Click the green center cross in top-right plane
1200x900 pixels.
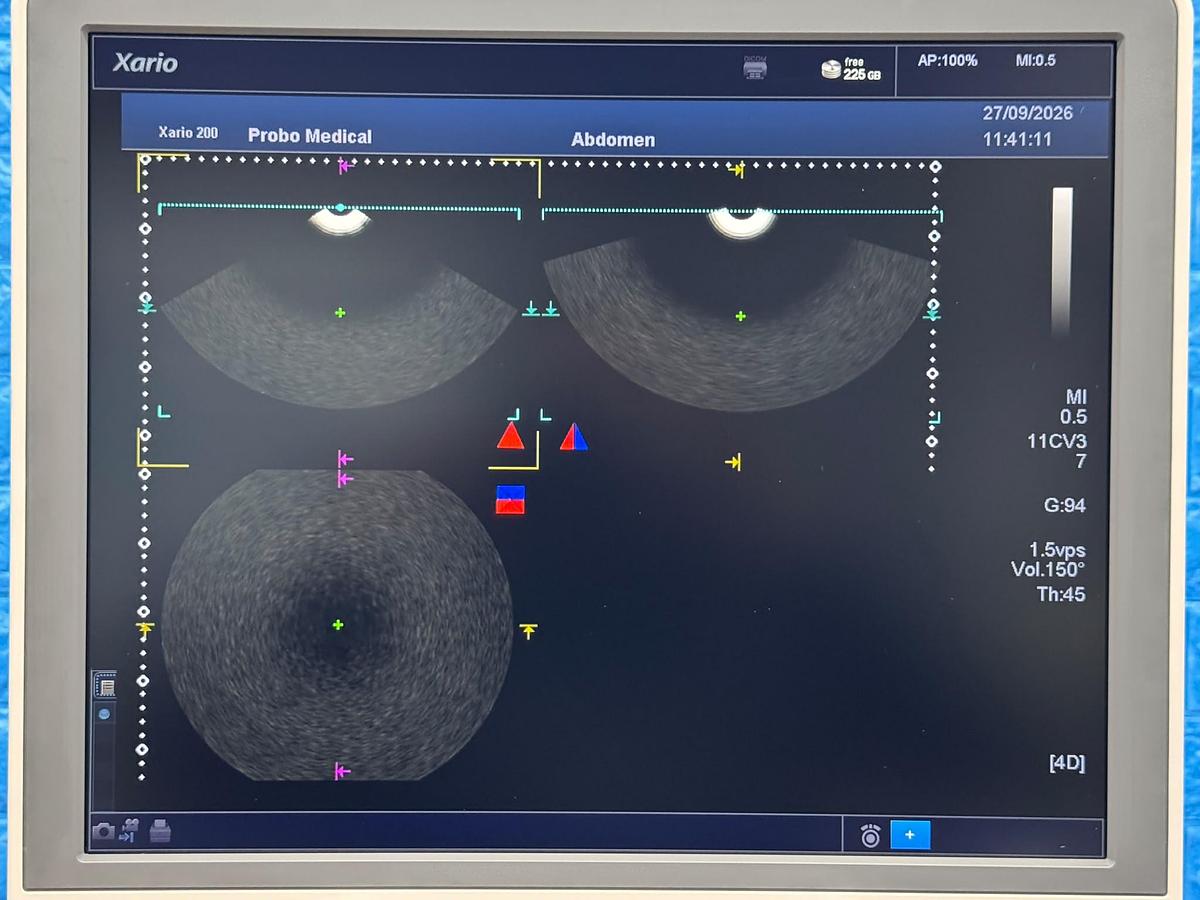pos(741,316)
